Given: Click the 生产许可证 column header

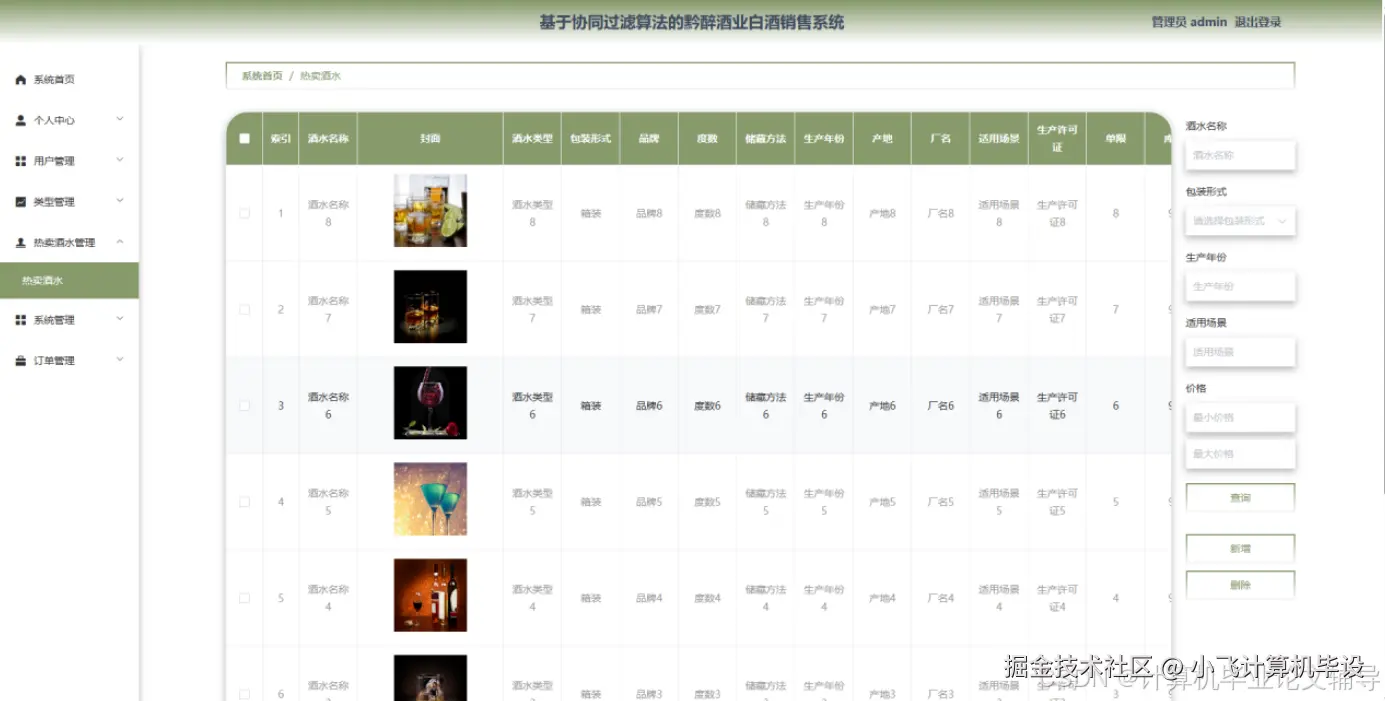Looking at the screenshot, I should 1057,139.
